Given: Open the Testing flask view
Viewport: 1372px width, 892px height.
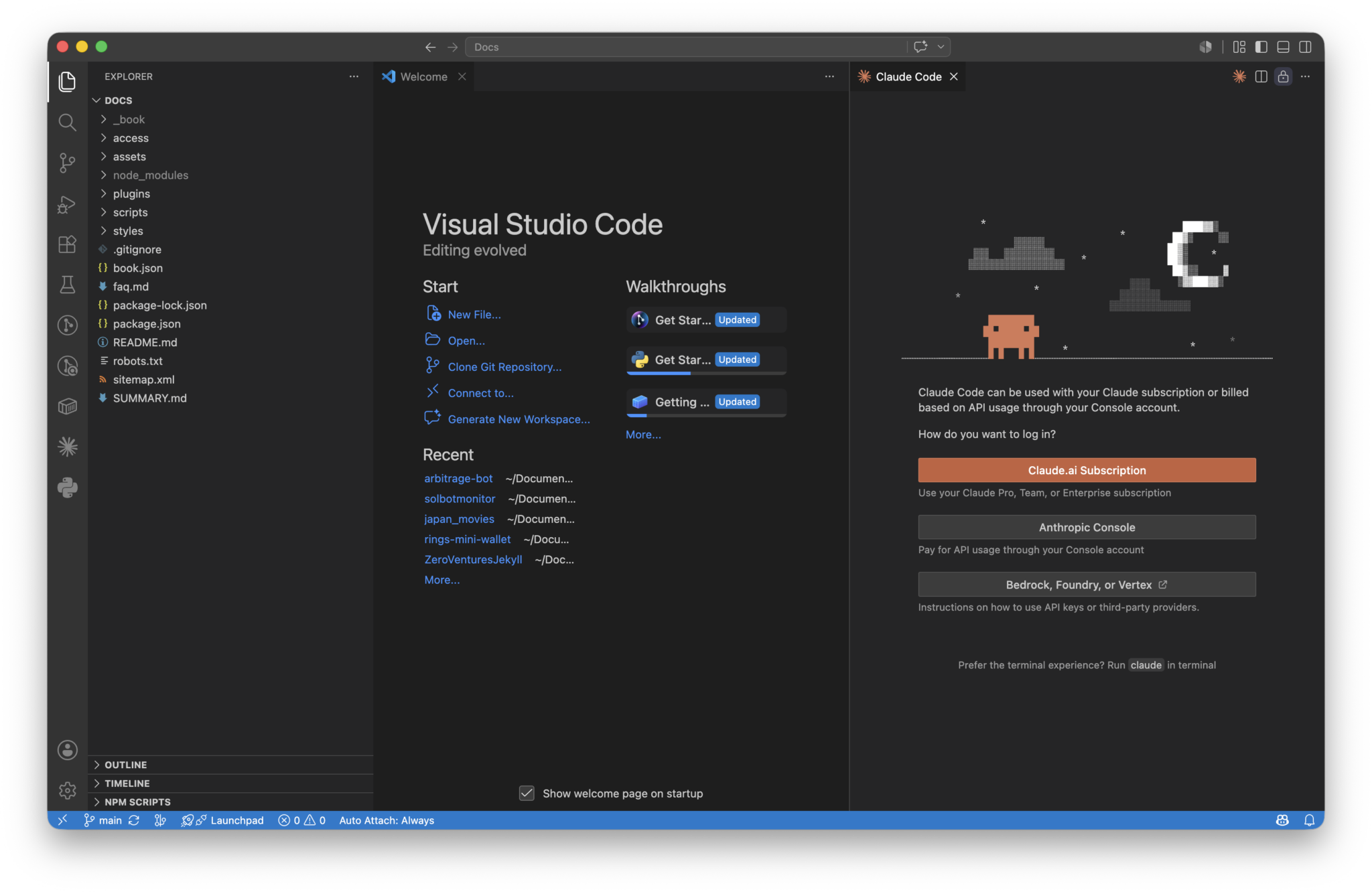Looking at the screenshot, I should pos(67,285).
